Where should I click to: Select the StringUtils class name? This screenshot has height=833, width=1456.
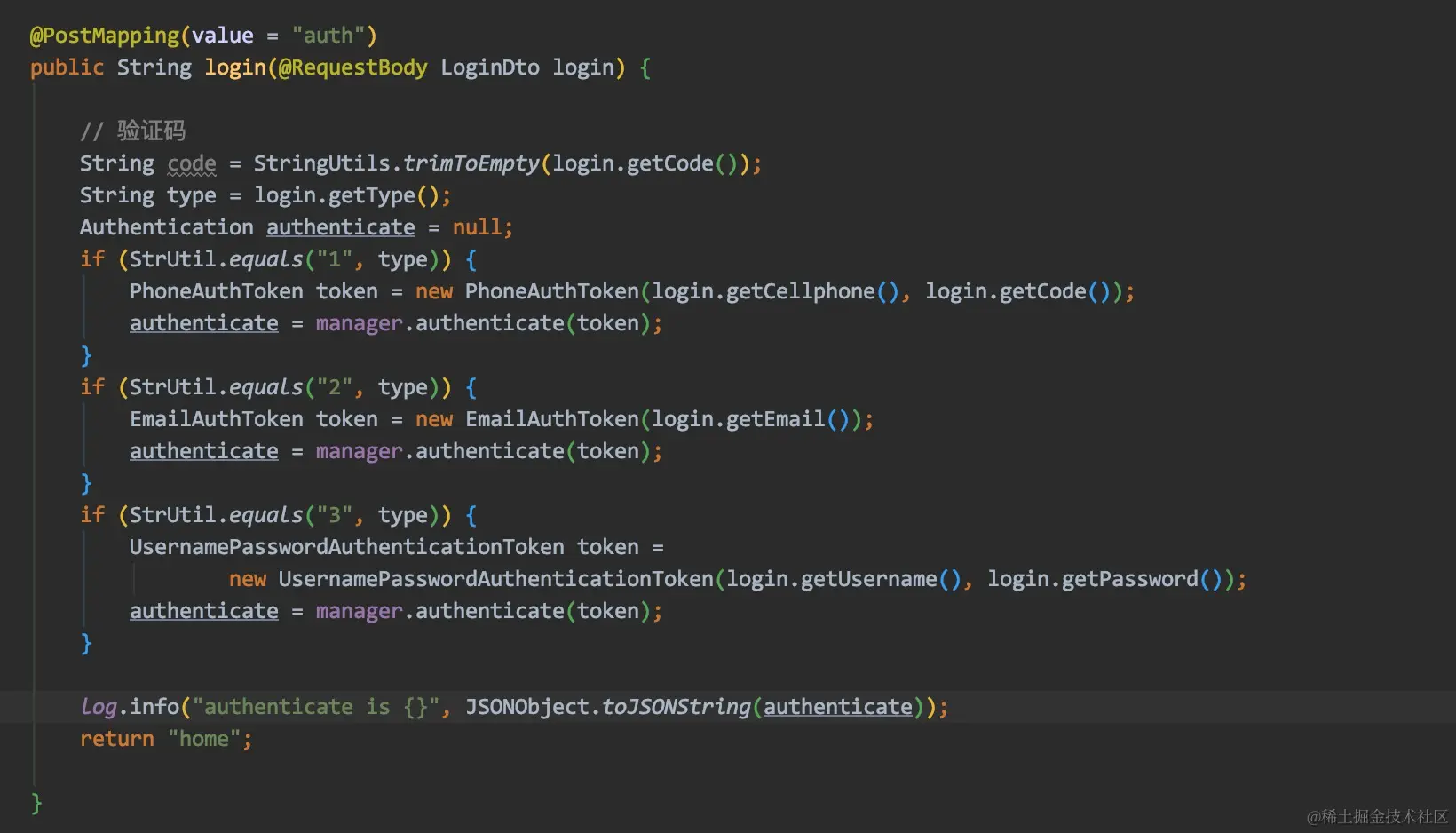click(x=322, y=163)
